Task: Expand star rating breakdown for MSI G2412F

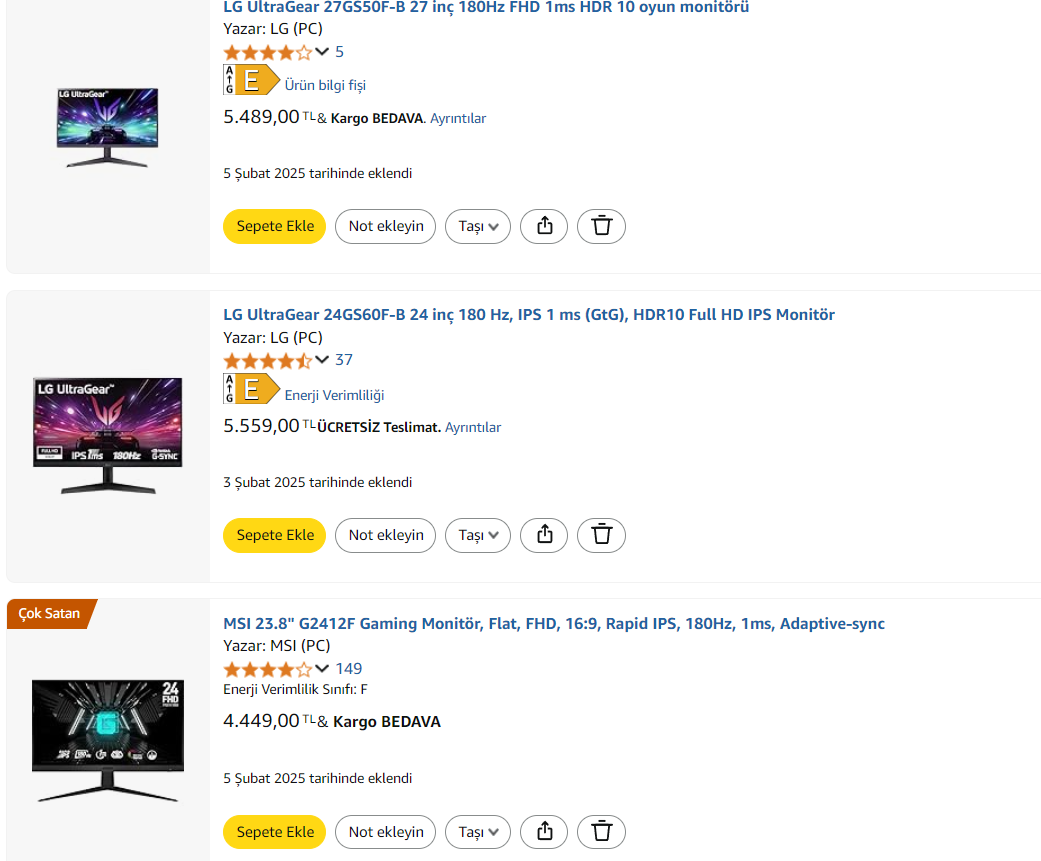Action: point(322,669)
